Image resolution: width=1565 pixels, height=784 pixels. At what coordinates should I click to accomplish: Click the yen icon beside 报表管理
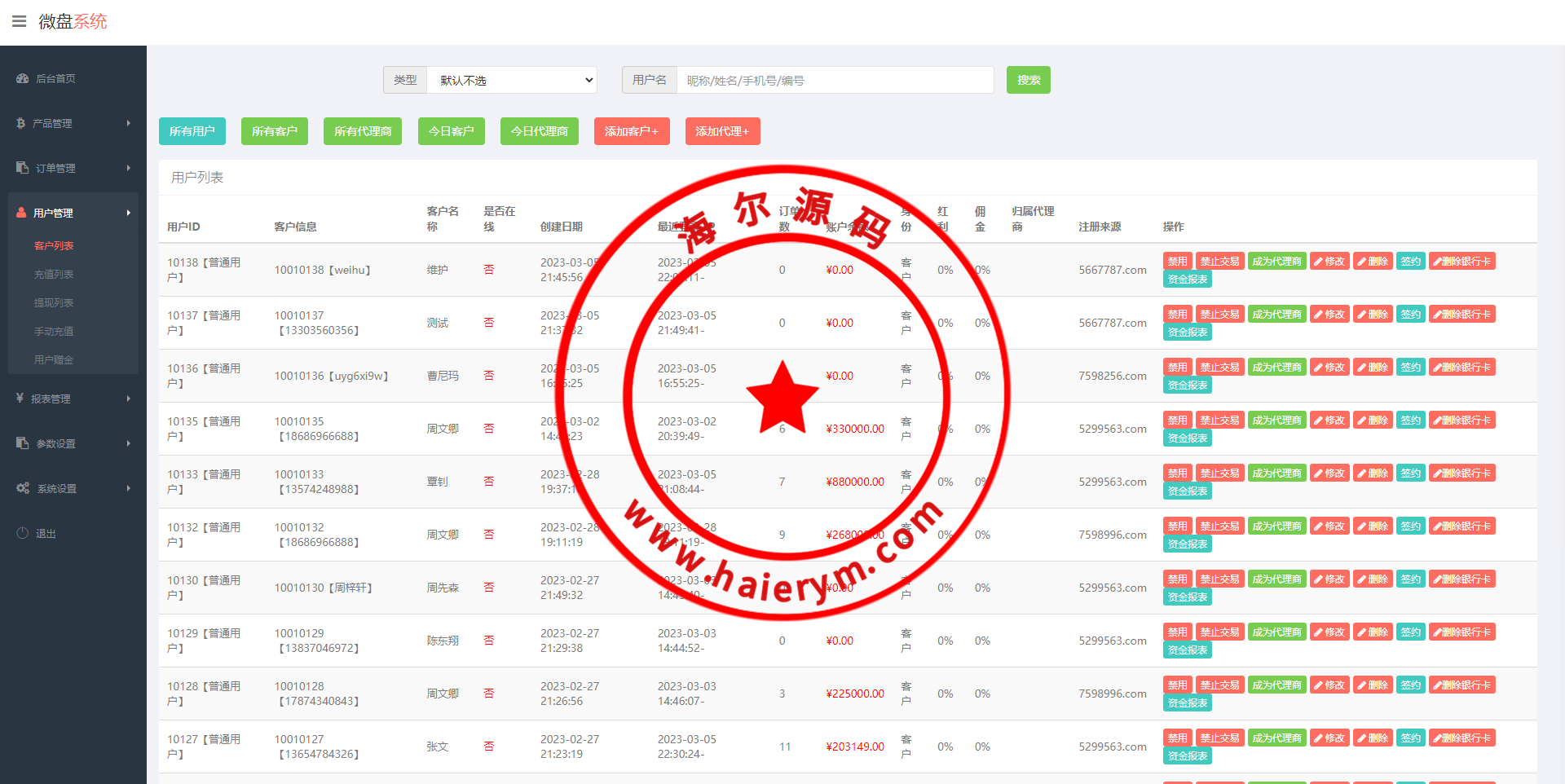pyautogui.click(x=20, y=399)
